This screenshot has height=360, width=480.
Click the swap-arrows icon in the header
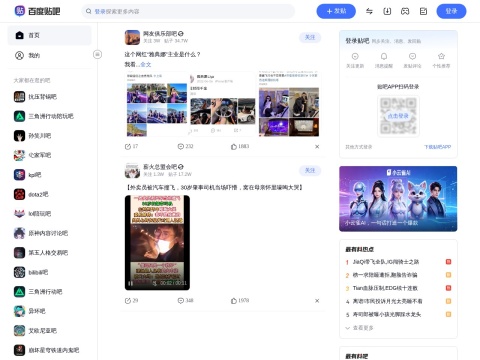point(369,11)
